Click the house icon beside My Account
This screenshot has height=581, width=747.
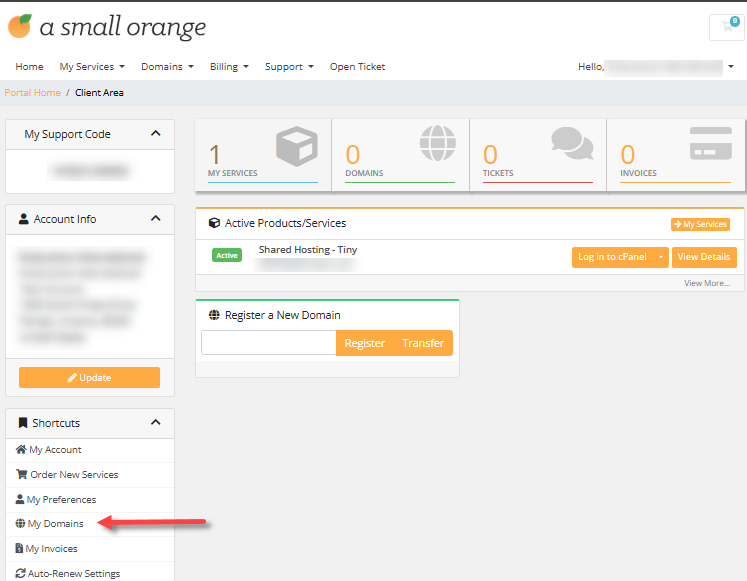(21, 449)
